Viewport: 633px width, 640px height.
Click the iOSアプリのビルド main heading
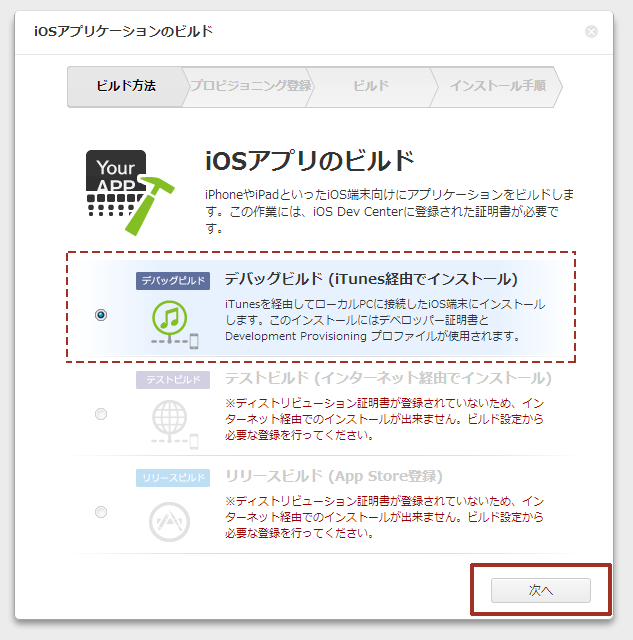click(309, 161)
